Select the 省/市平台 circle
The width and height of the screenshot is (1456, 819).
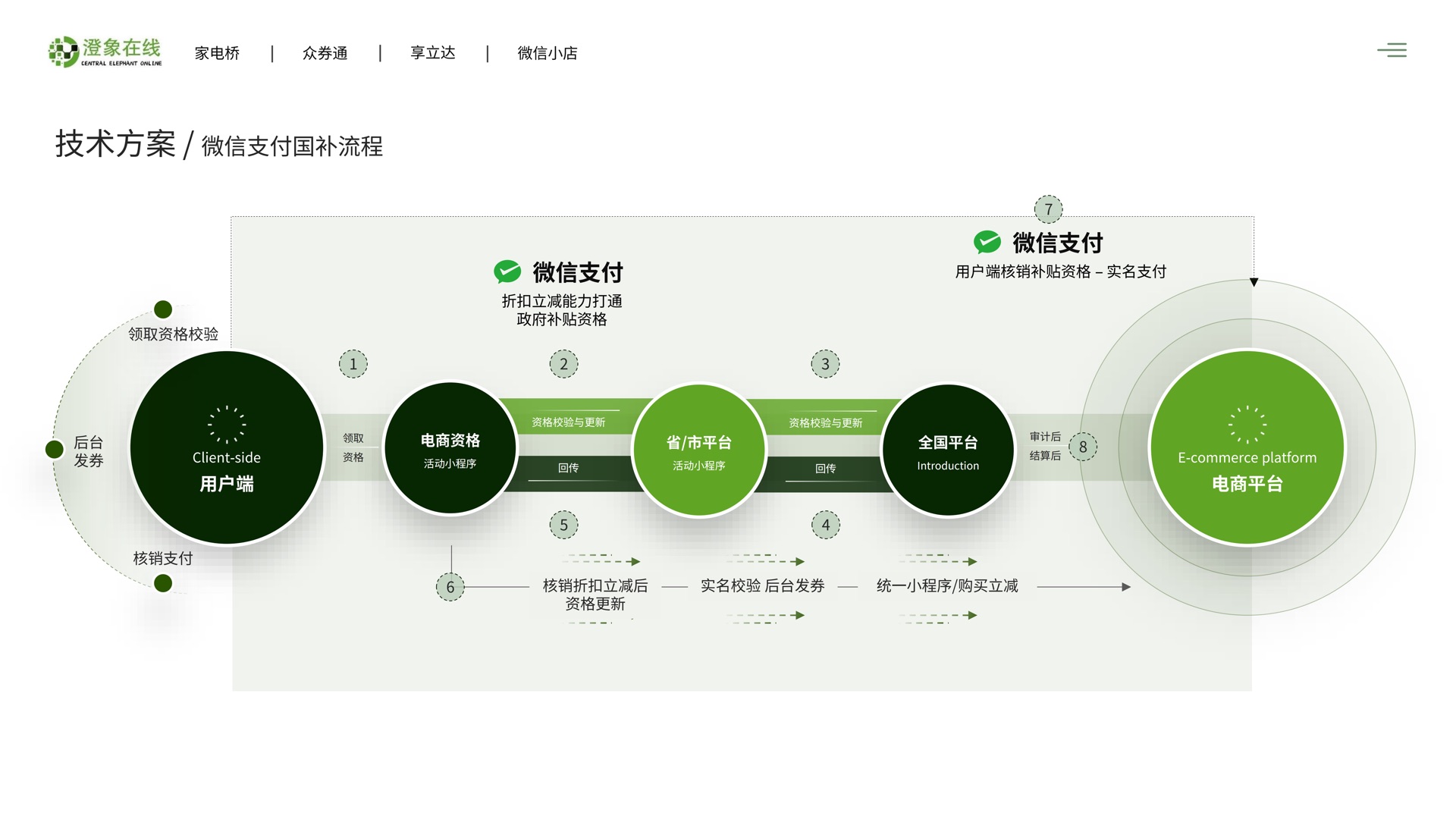pyautogui.click(x=699, y=450)
